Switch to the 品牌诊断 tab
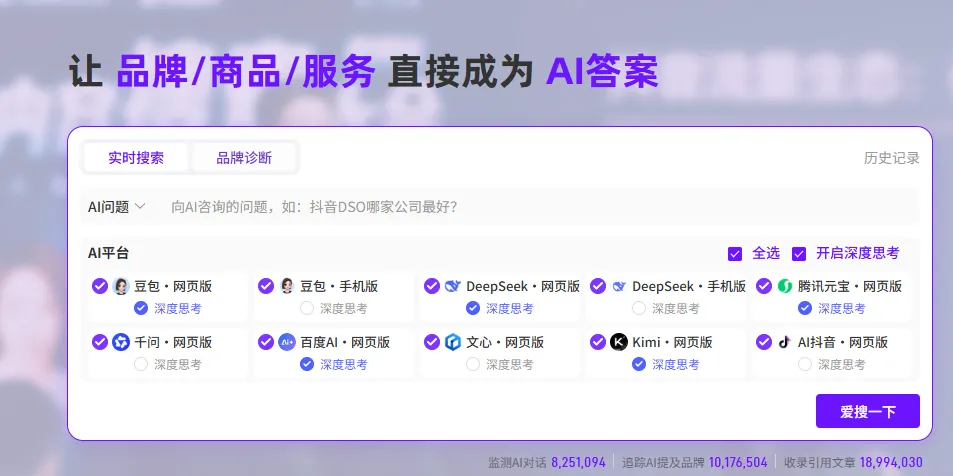This screenshot has width=953, height=476. pyautogui.click(x=244, y=158)
